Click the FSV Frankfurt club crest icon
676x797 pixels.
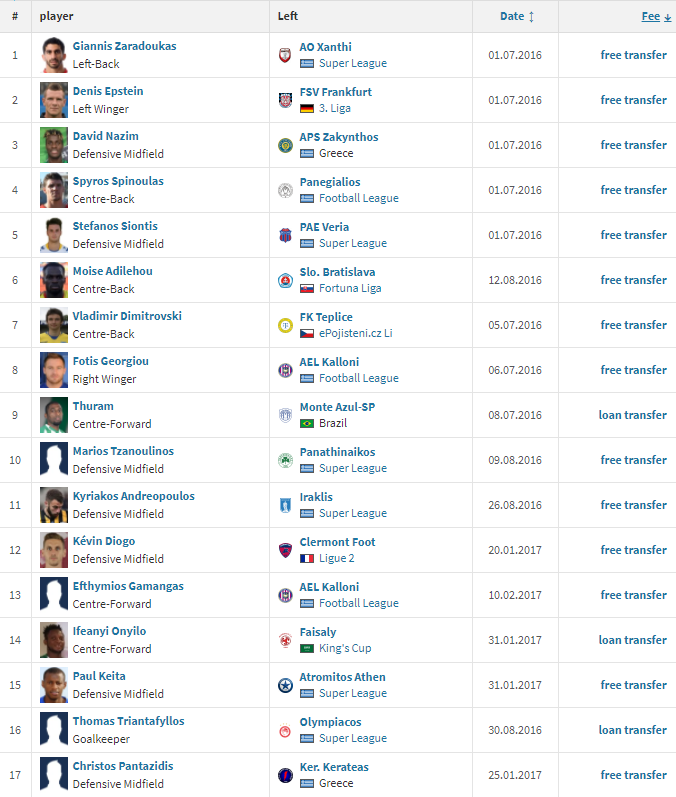[x=285, y=100]
